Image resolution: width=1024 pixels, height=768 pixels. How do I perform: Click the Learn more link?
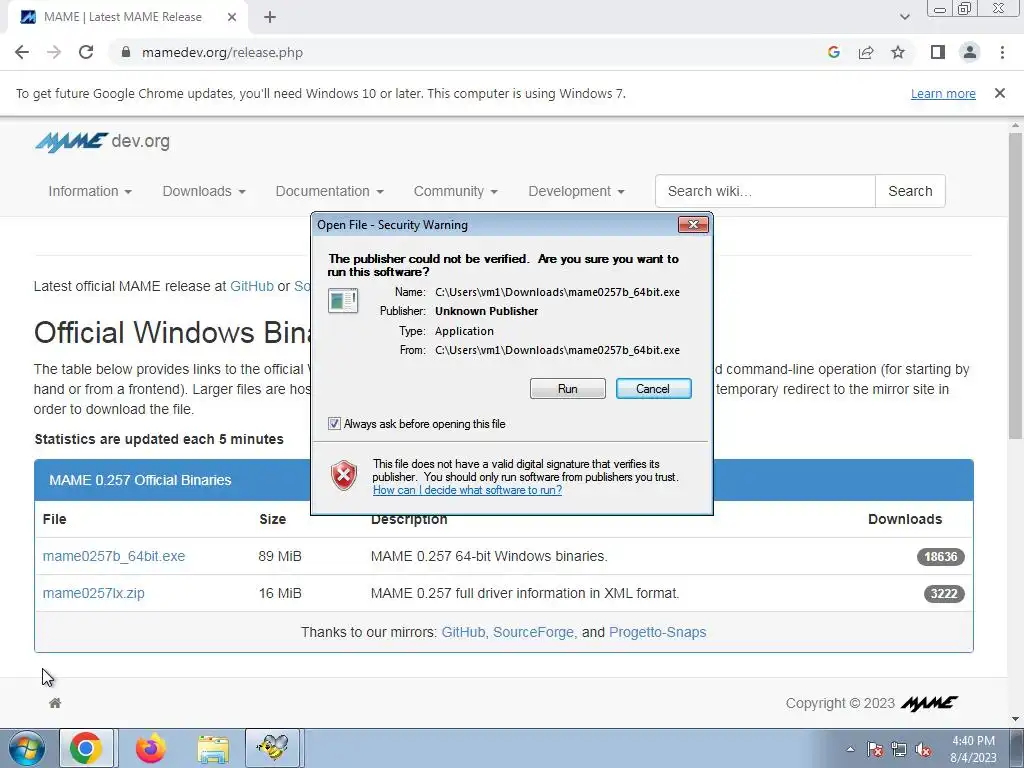point(943,93)
